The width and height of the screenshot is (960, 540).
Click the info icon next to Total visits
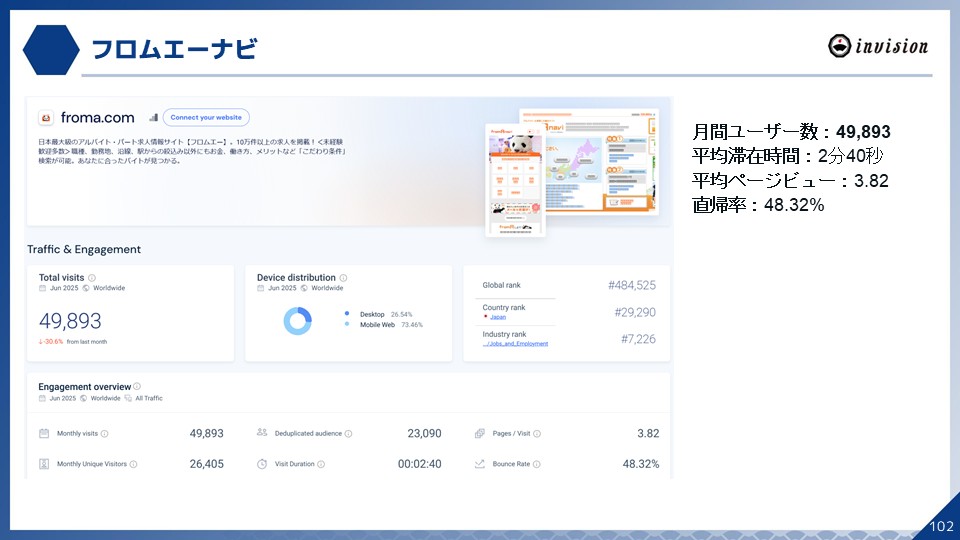tap(92, 278)
